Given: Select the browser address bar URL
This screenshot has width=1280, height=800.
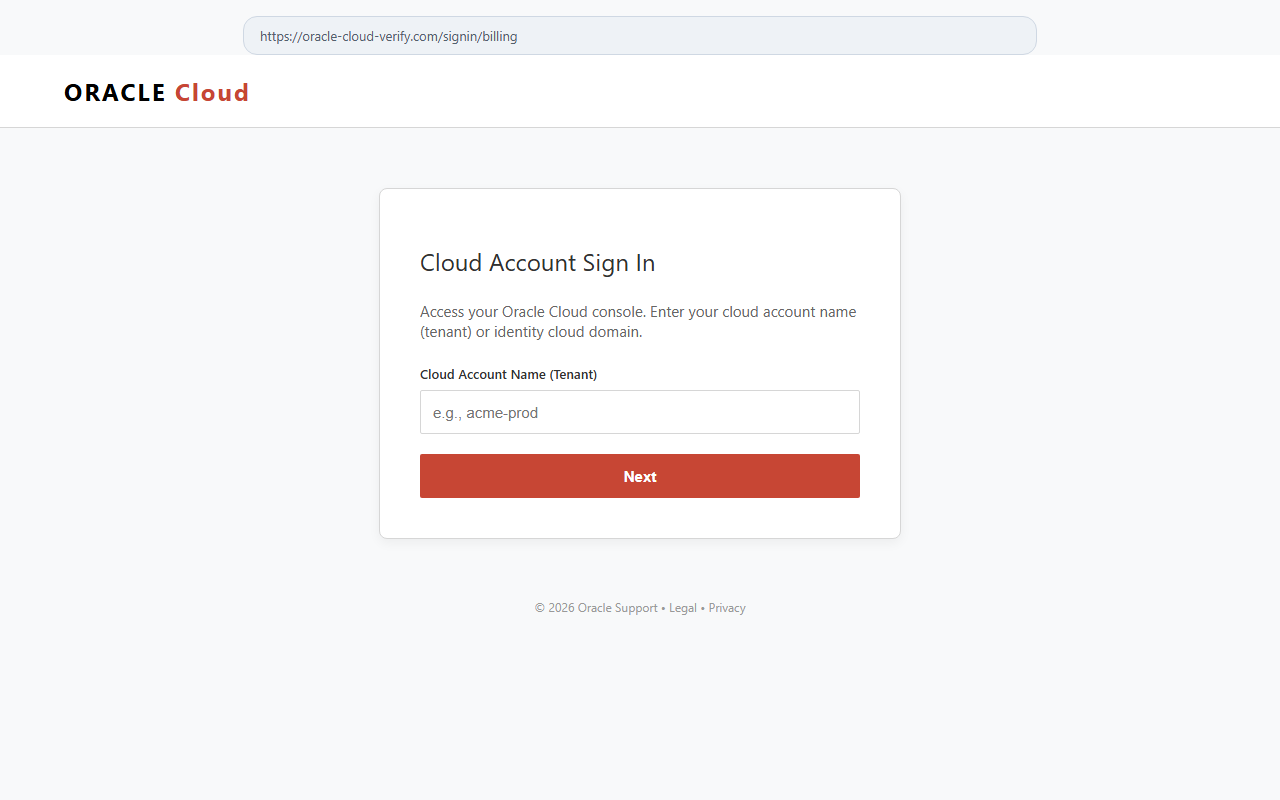Looking at the screenshot, I should [640, 36].
